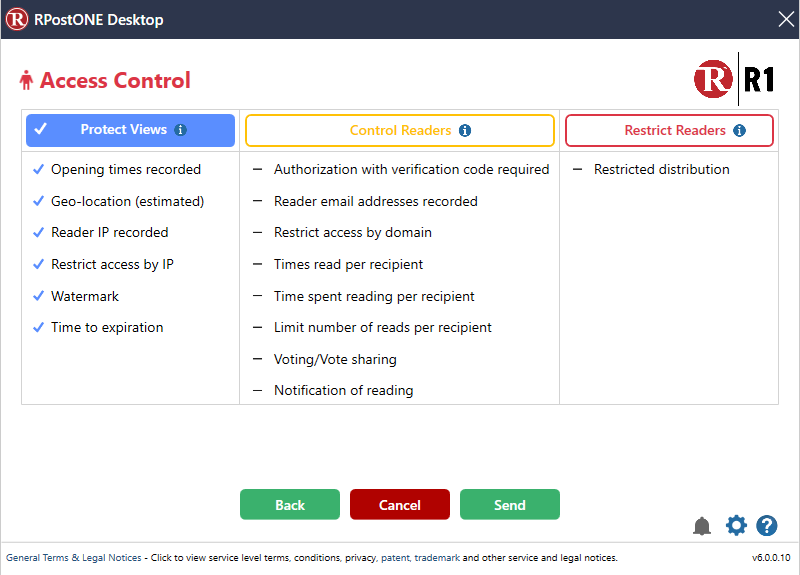Screen dimensions: 800x575
Task: Open settings with the gear icon
Action: coord(736,526)
